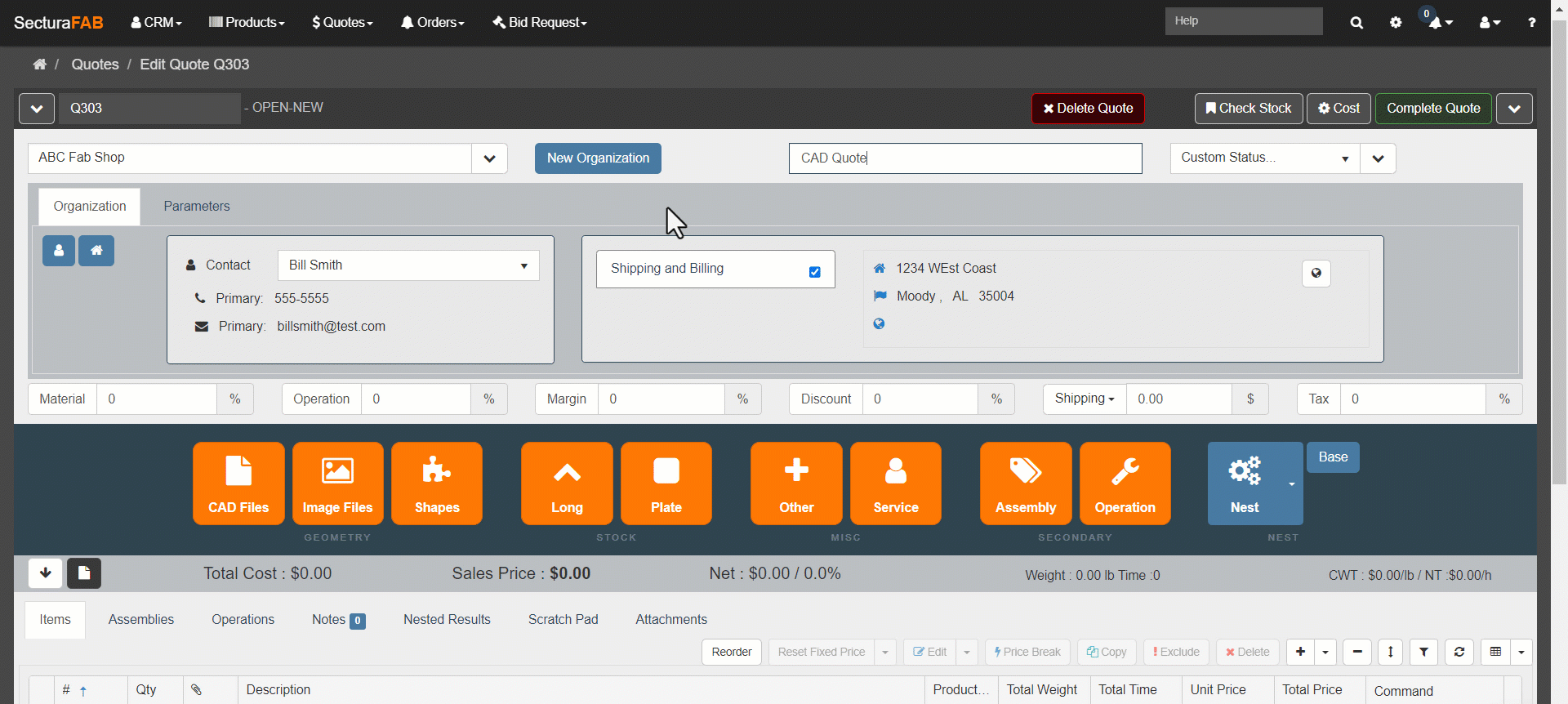Click the globe icon beside the address
Viewport: 1568px width, 704px height.
[x=1316, y=273]
